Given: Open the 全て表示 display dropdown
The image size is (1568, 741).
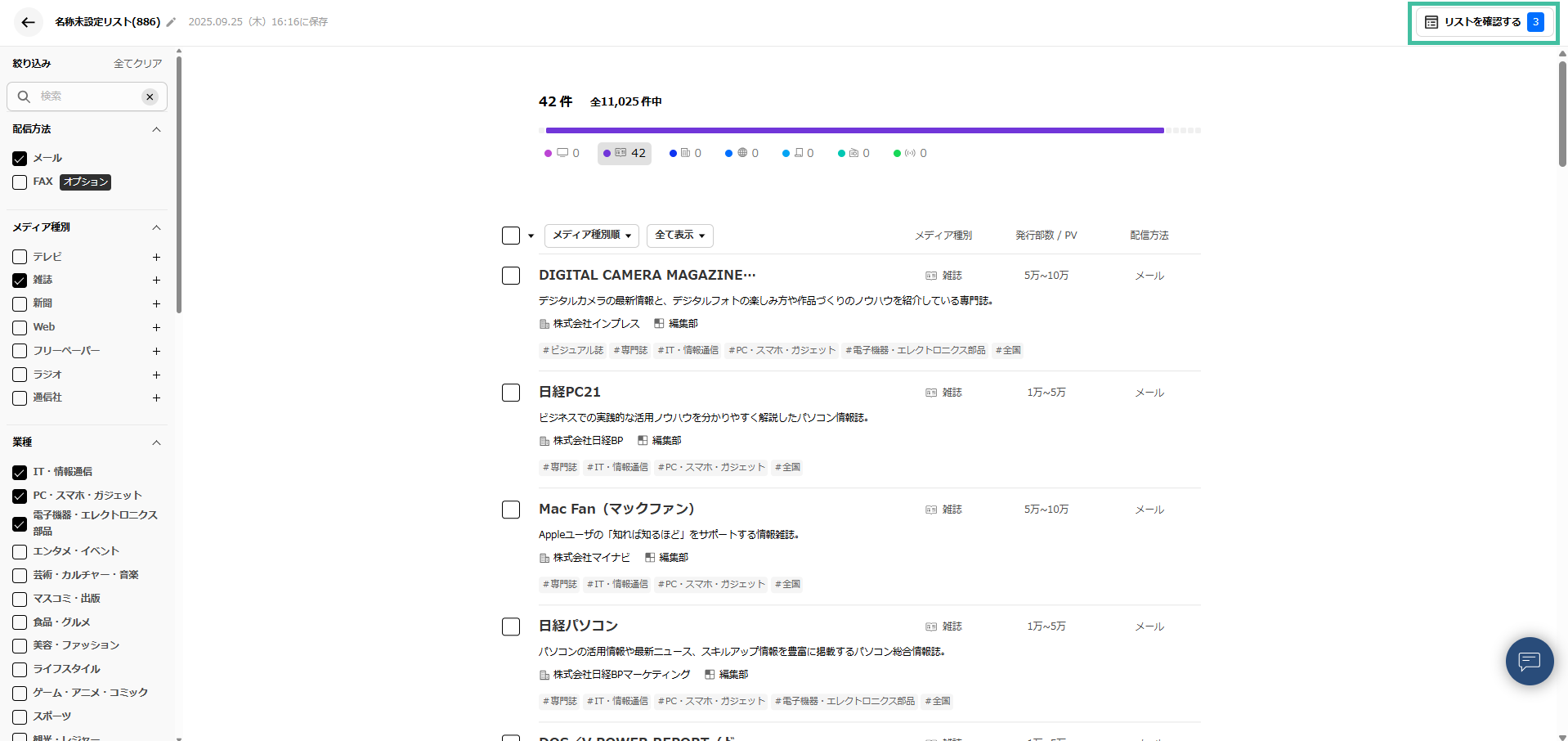Looking at the screenshot, I should (x=679, y=236).
